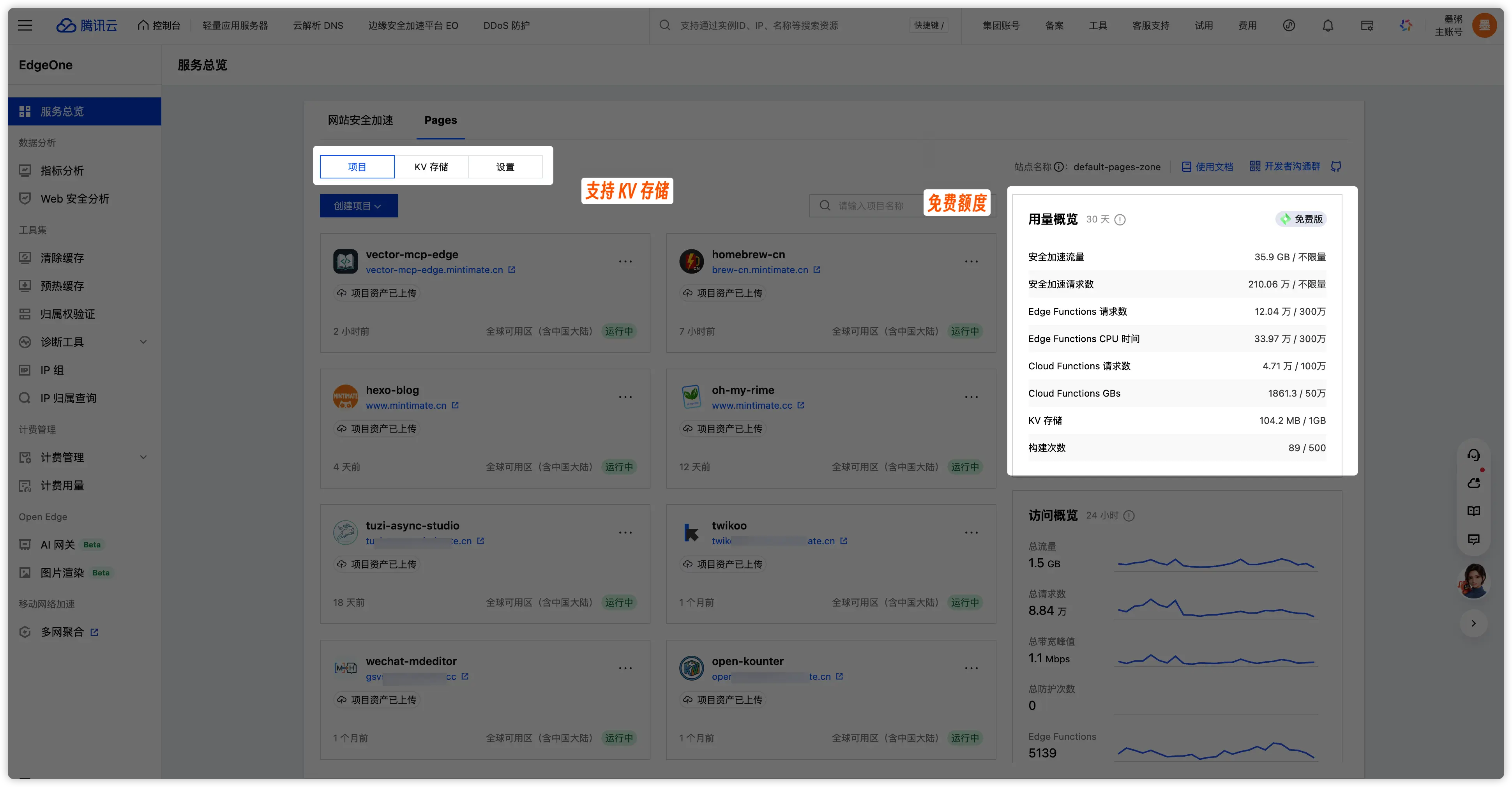Image resolution: width=1512 pixels, height=787 pixels.
Task: Click the colorful AI assistant icon in the top bar
Action: coord(1406,25)
